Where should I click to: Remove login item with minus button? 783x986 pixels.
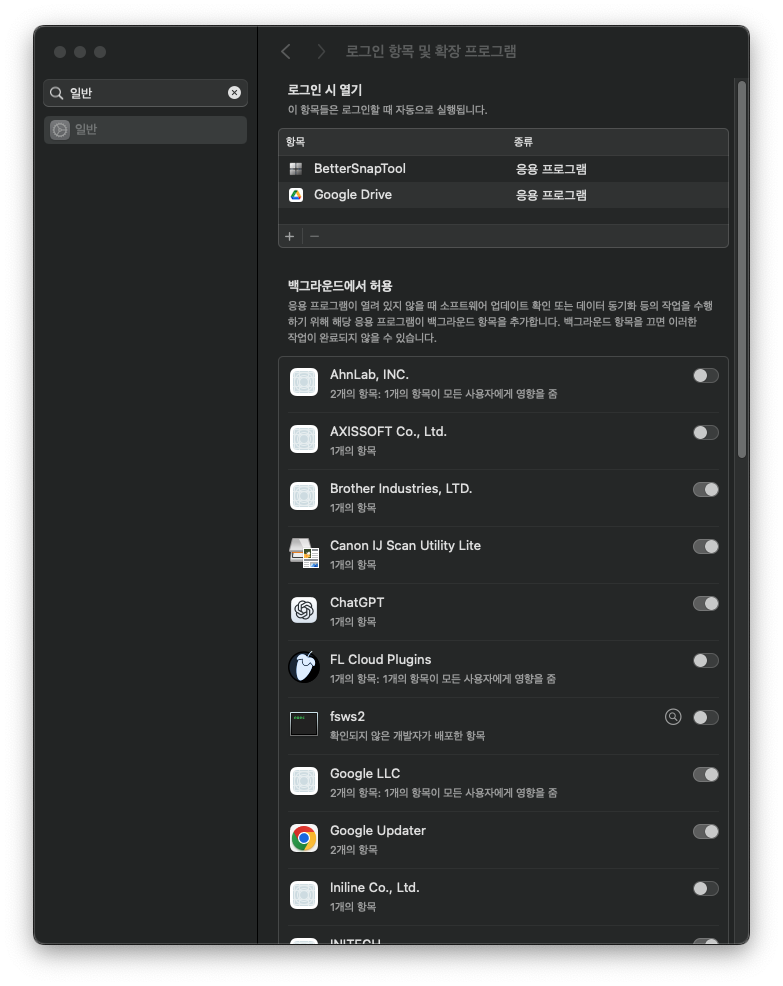coord(314,236)
